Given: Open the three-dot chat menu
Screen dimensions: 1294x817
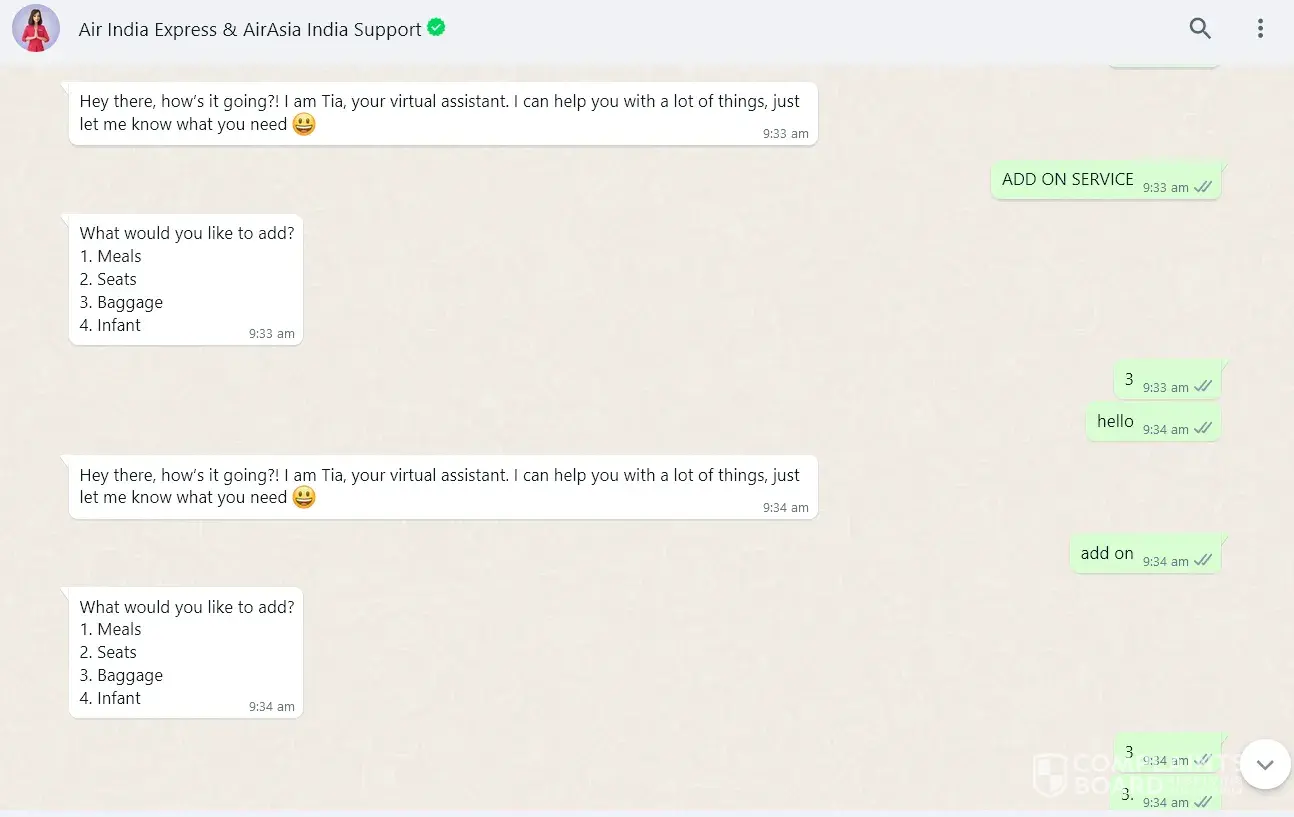Looking at the screenshot, I should click(1260, 29).
